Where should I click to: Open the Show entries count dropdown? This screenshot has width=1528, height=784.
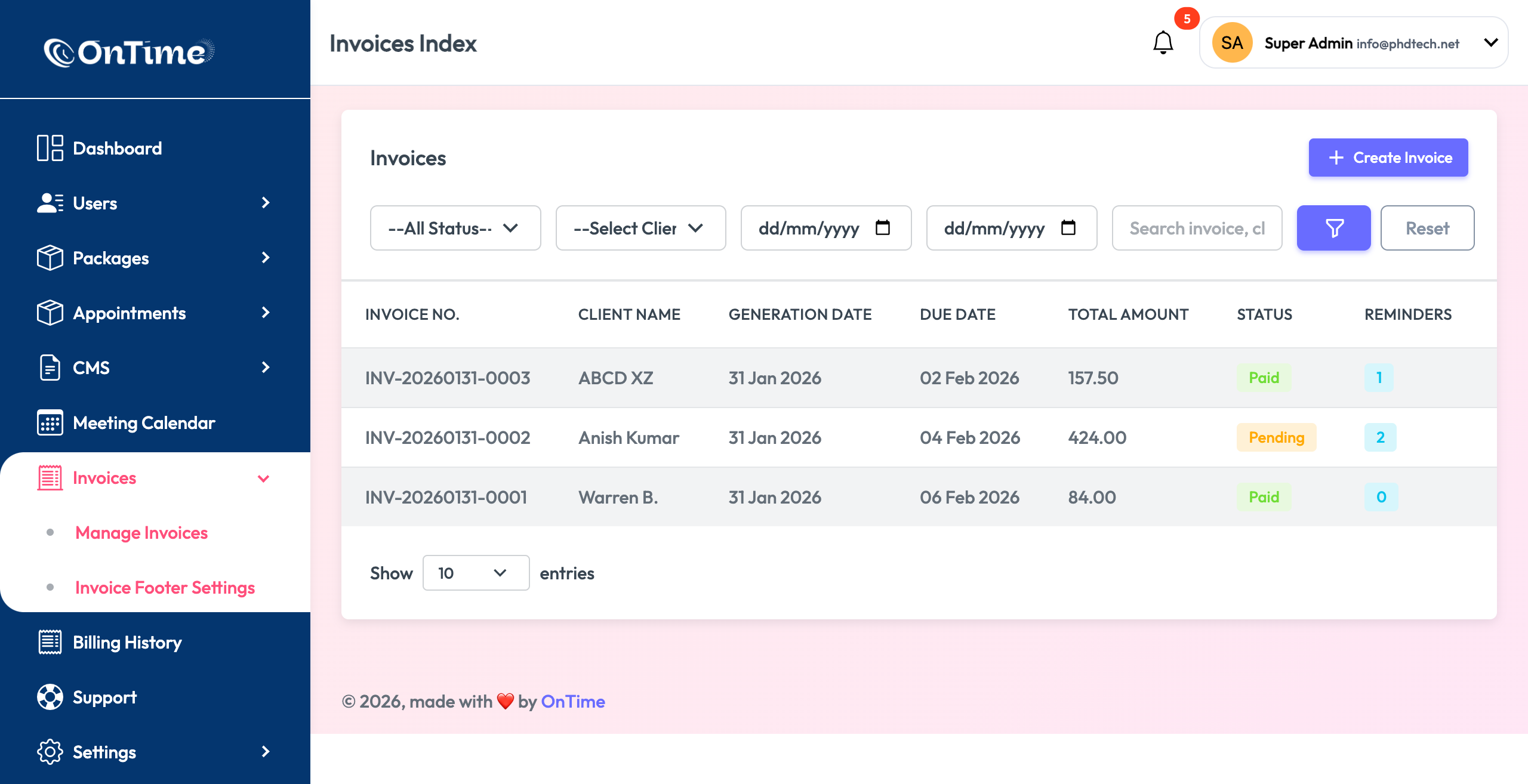tap(476, 573)
